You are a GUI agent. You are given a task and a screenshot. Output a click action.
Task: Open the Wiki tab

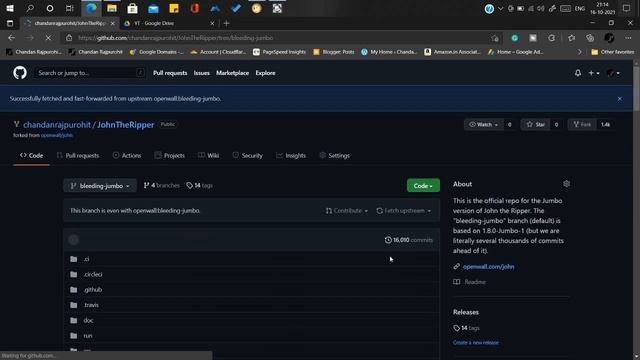point(209,156)
